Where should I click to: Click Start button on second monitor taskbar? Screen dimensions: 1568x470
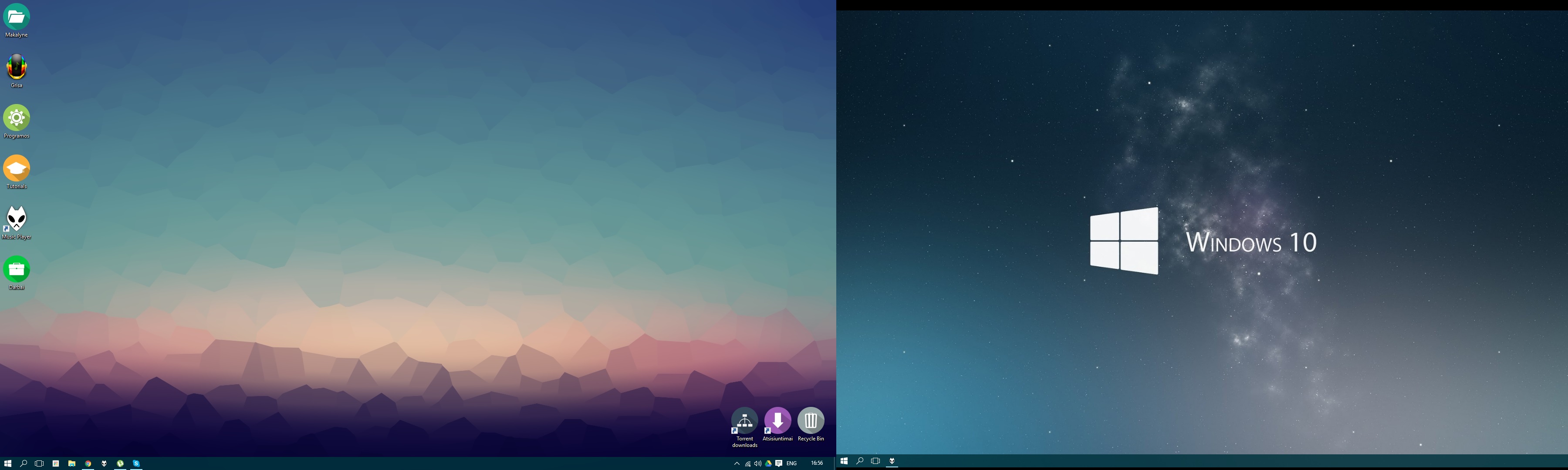click(x=844, y=461)
